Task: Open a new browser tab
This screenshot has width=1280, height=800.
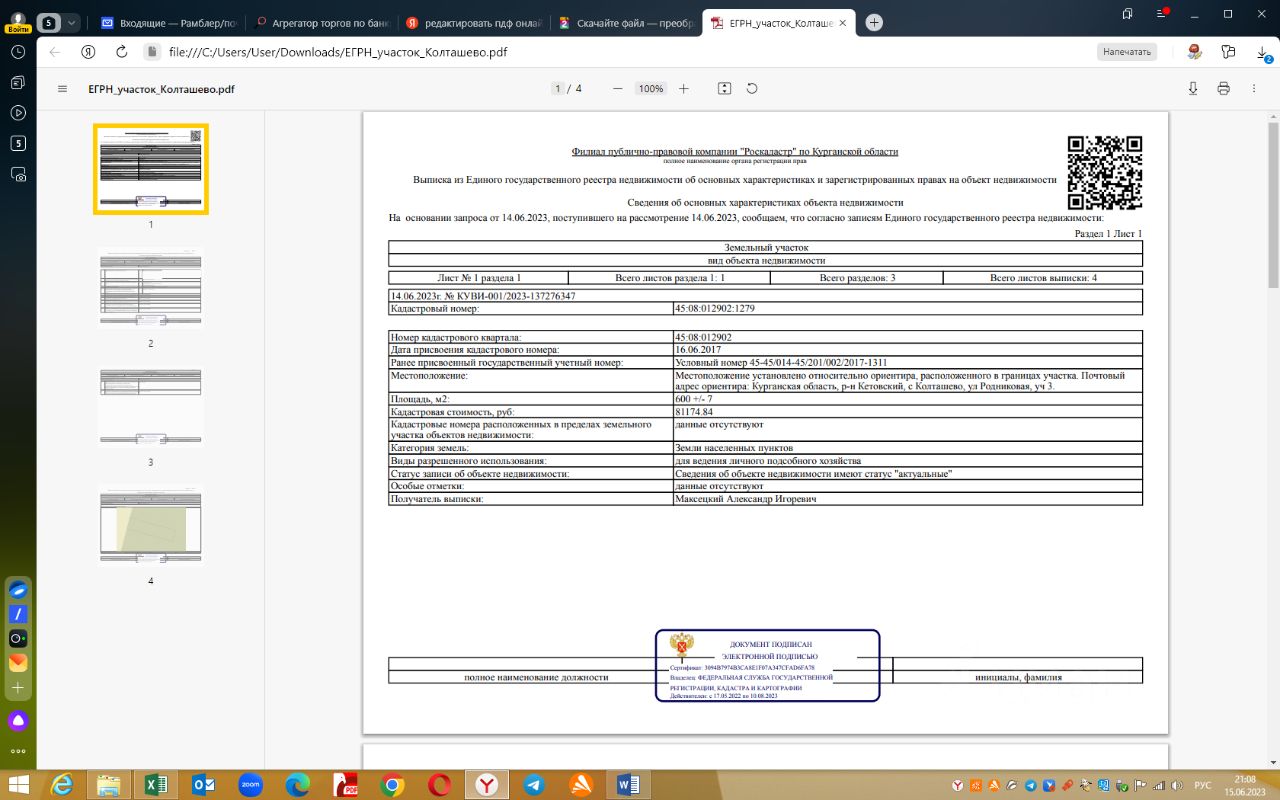Action: (x=874, y=22)
